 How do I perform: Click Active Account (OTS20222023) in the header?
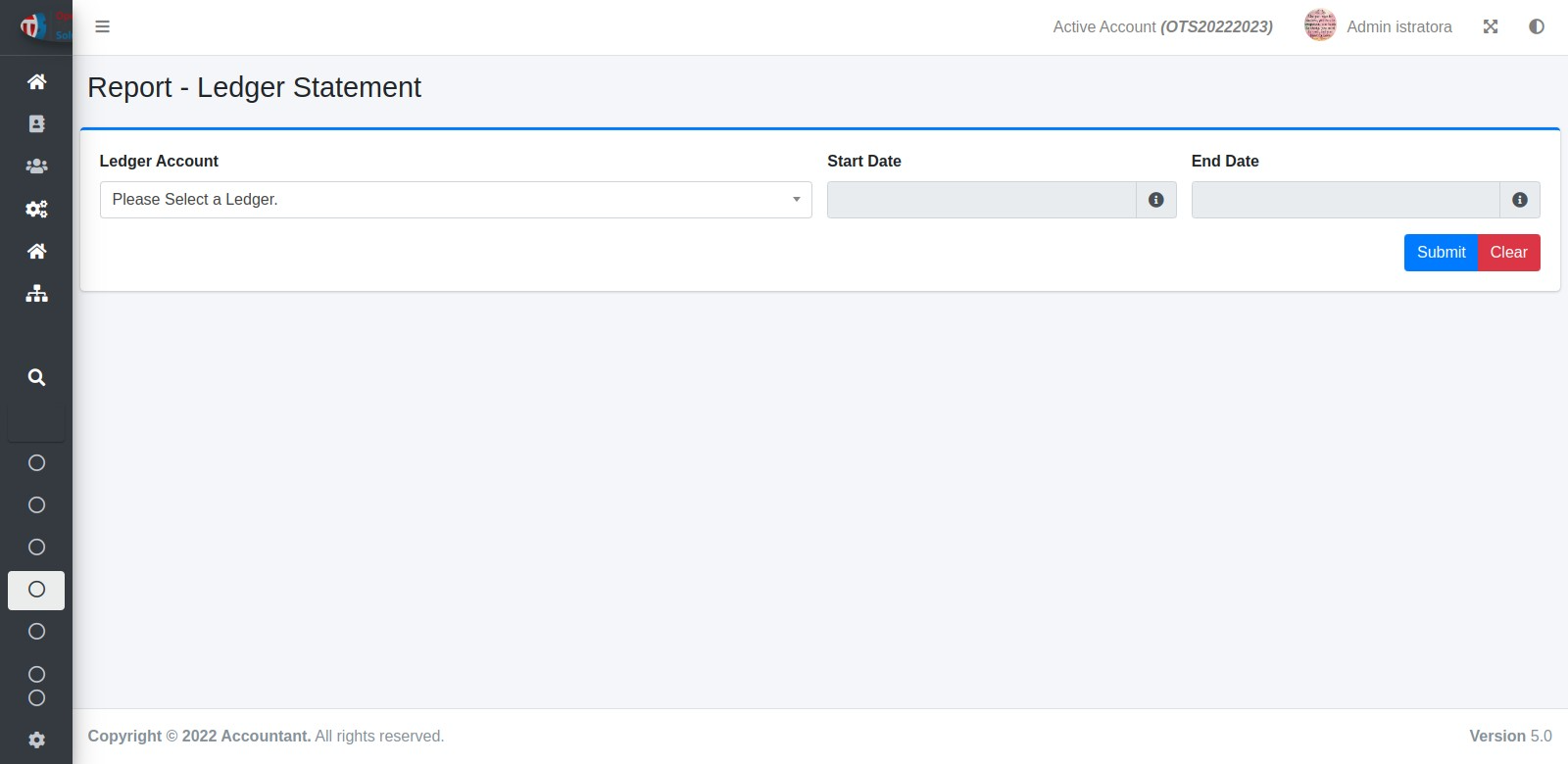click(1162, 26)
